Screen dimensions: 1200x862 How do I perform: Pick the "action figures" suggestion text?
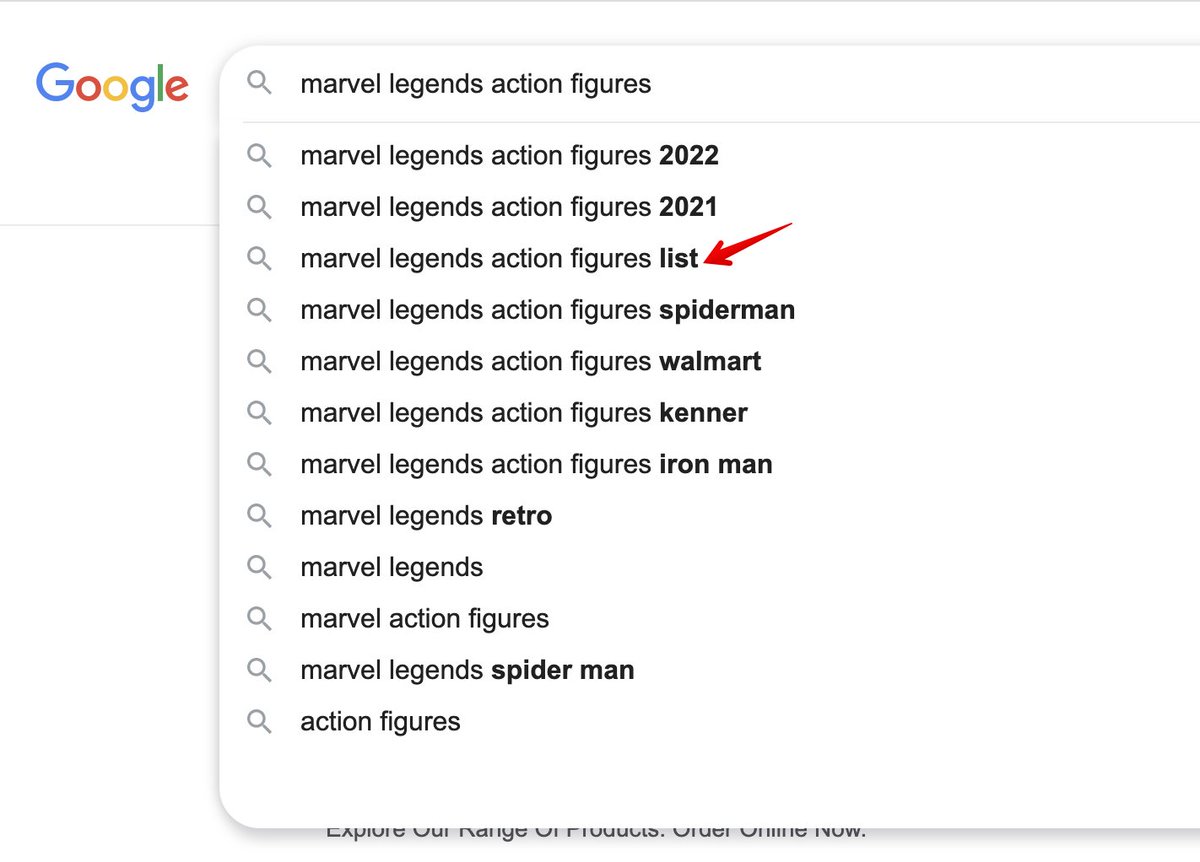click(380, 721)
